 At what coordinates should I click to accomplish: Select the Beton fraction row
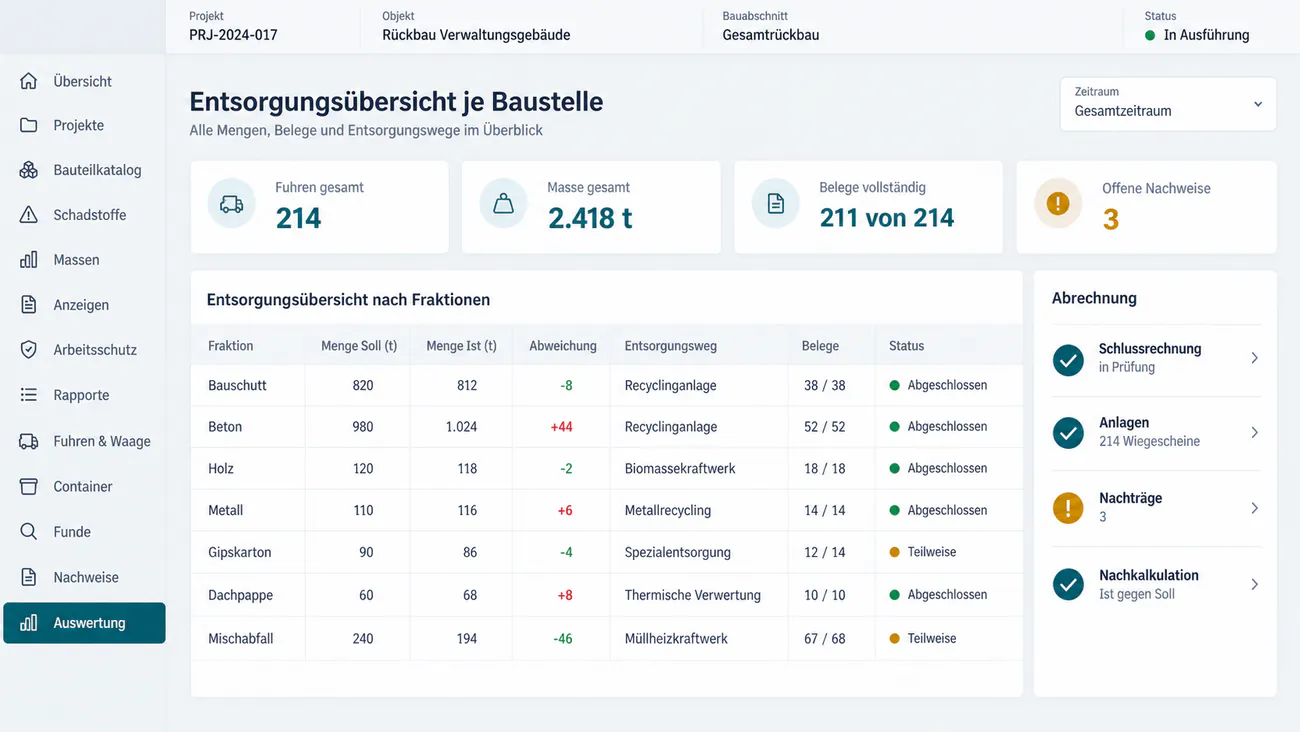coord(606,427)
